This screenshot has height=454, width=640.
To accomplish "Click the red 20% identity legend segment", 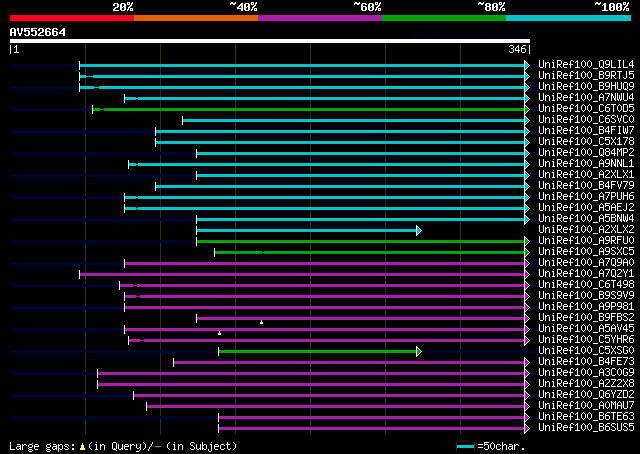I will pos(72,18).
